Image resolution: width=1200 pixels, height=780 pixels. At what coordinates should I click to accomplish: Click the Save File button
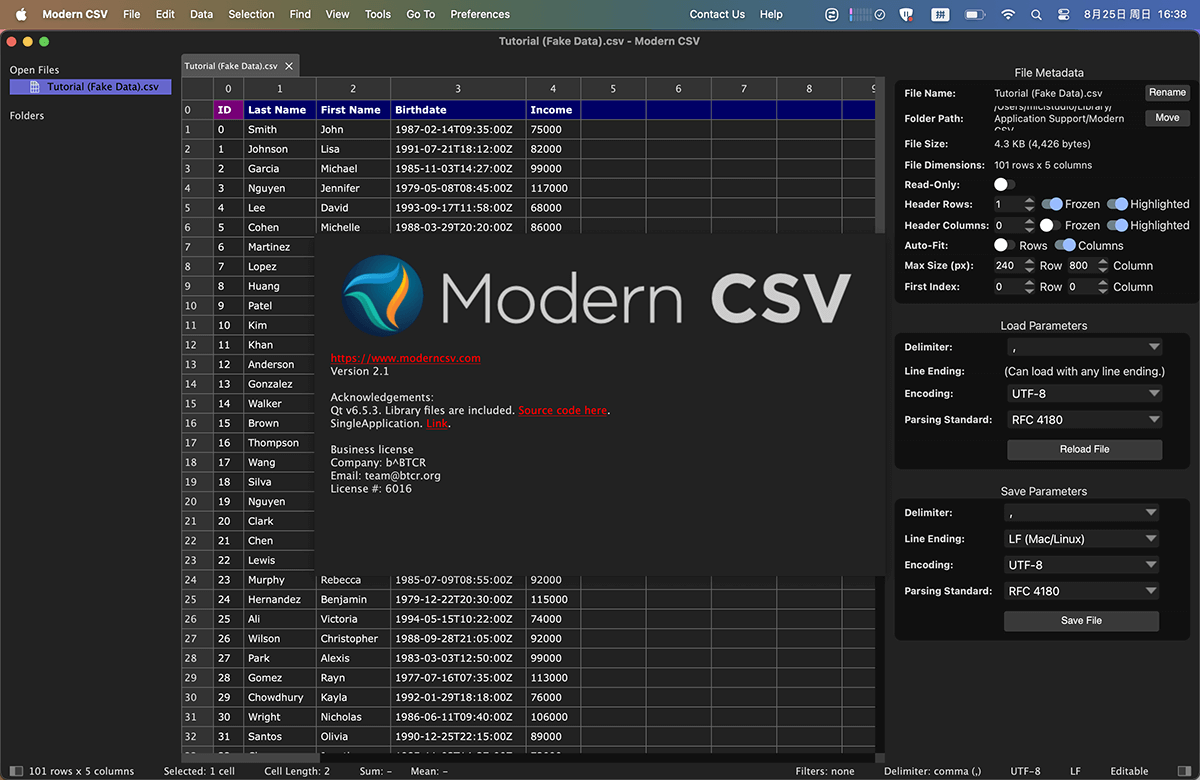point(1081,620)
